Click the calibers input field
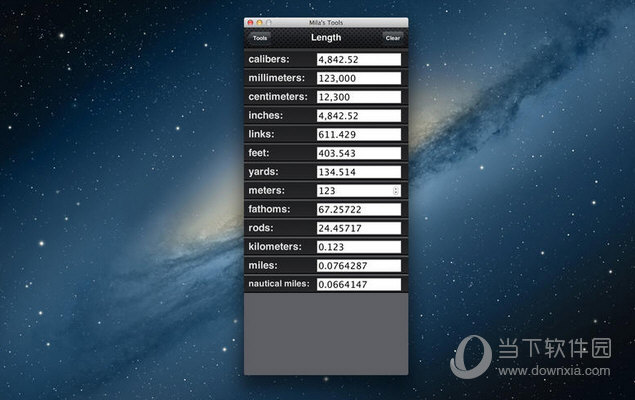The image size is (635, 400). 359,60
